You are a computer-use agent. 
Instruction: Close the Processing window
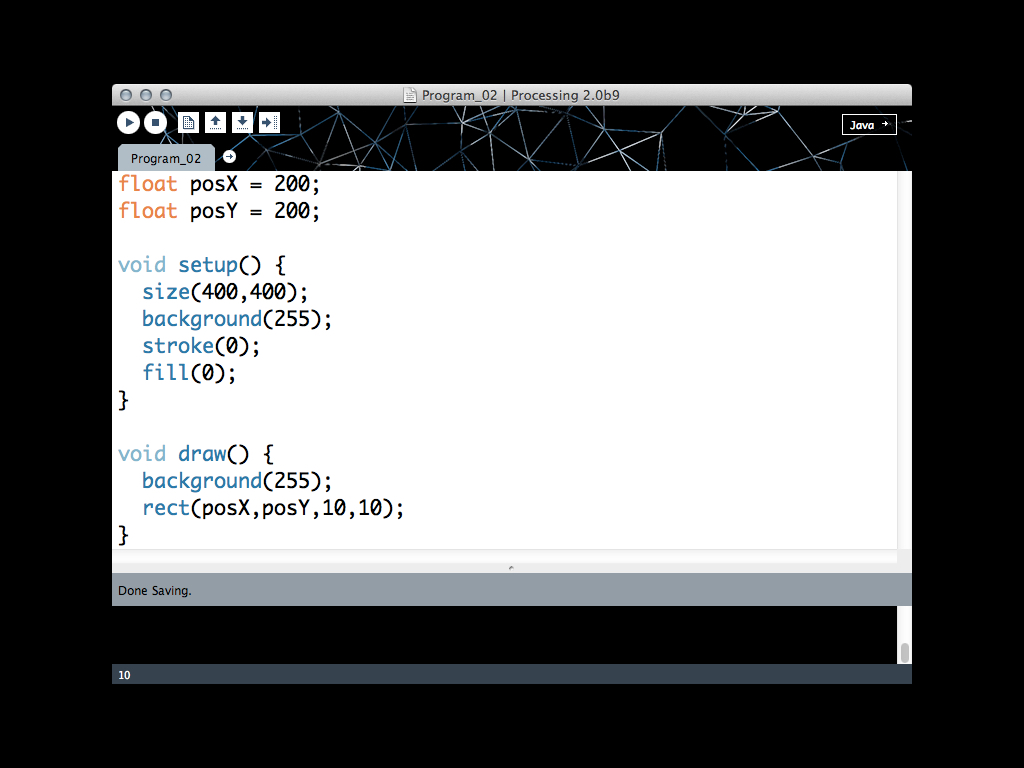coord(126,95)
